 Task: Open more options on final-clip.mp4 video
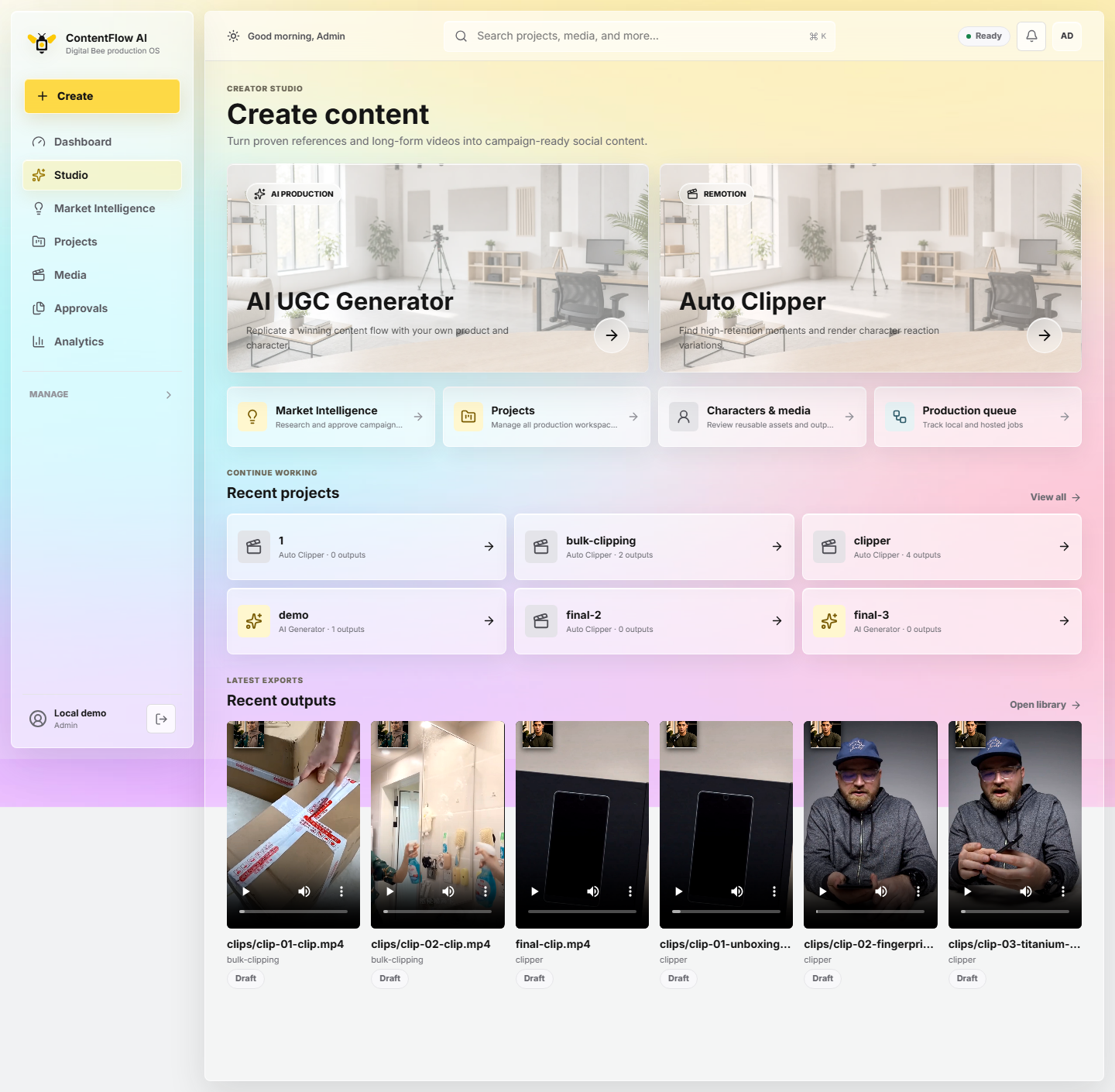(x=630, y=891)
